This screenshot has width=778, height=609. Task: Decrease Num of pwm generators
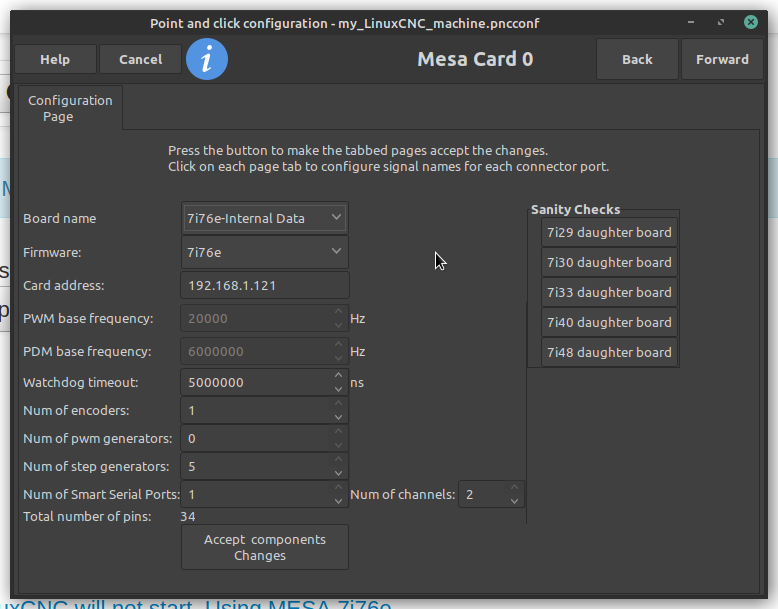[338, 445]
